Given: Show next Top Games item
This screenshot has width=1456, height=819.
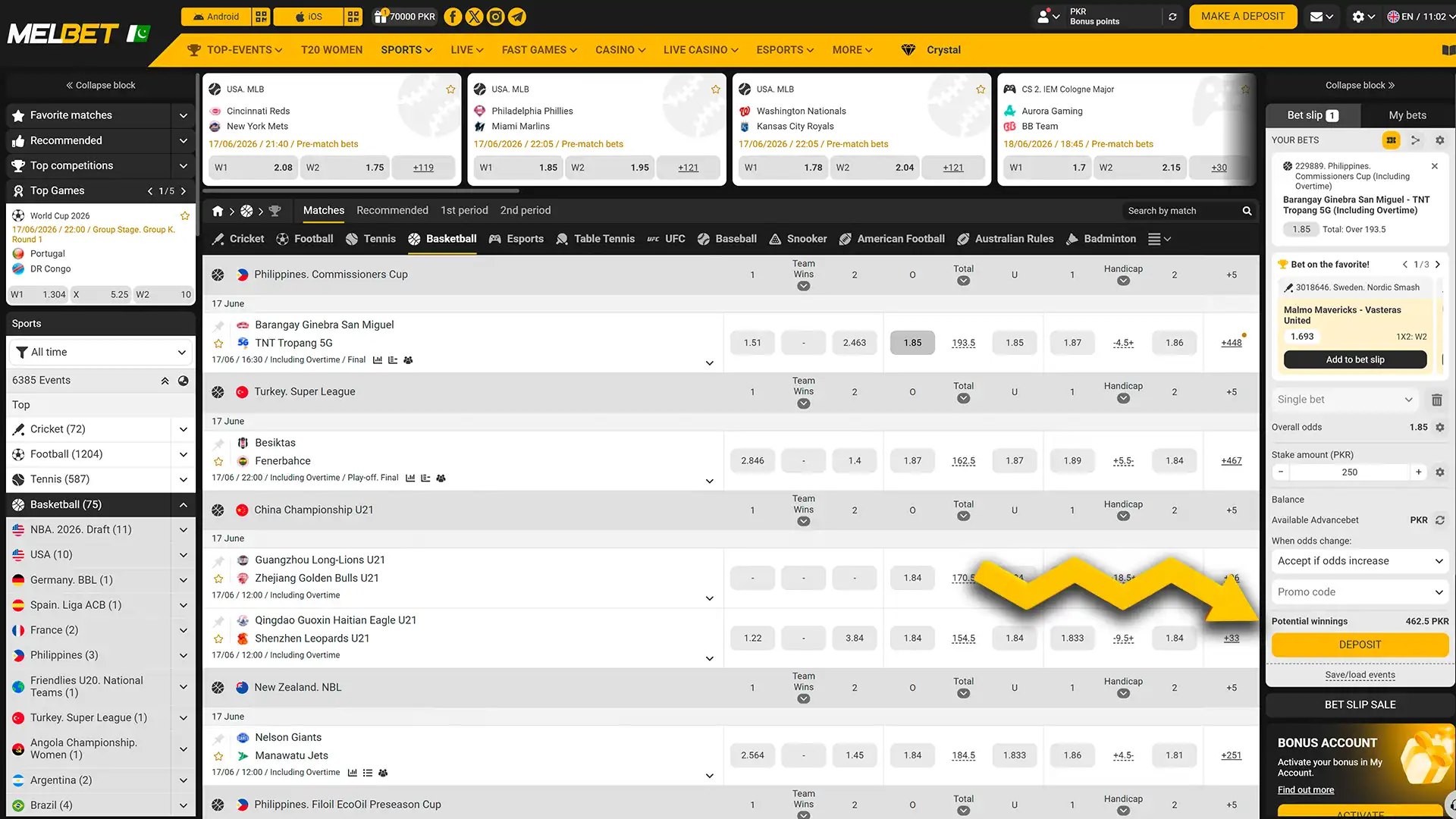Looking at the screenshot, I should point(183,191).
